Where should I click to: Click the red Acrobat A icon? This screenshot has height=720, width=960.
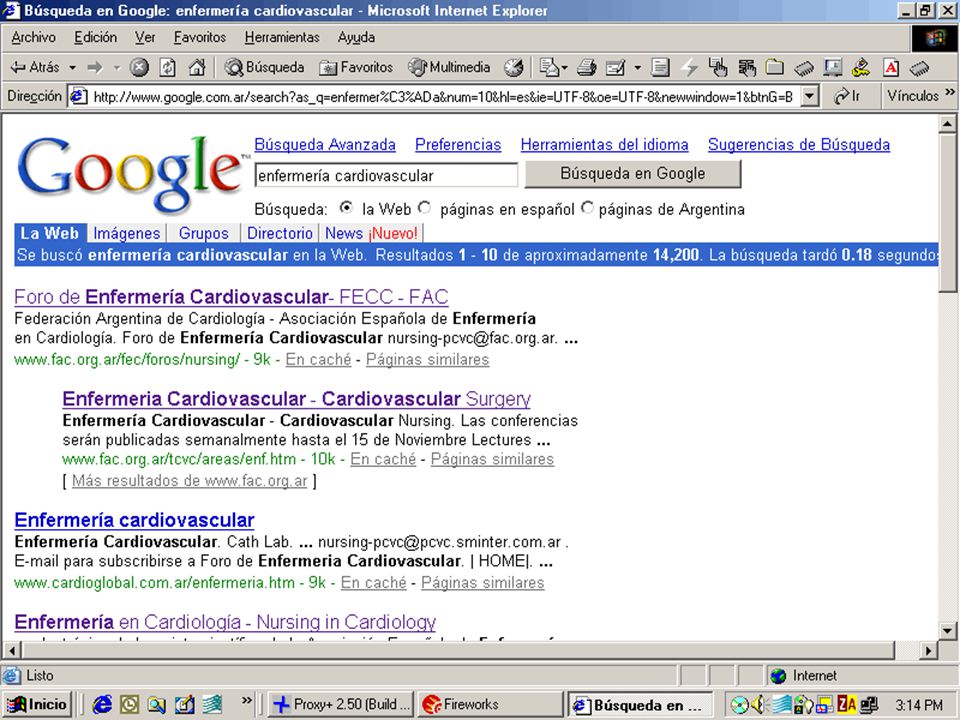click(x=891, y=67)
